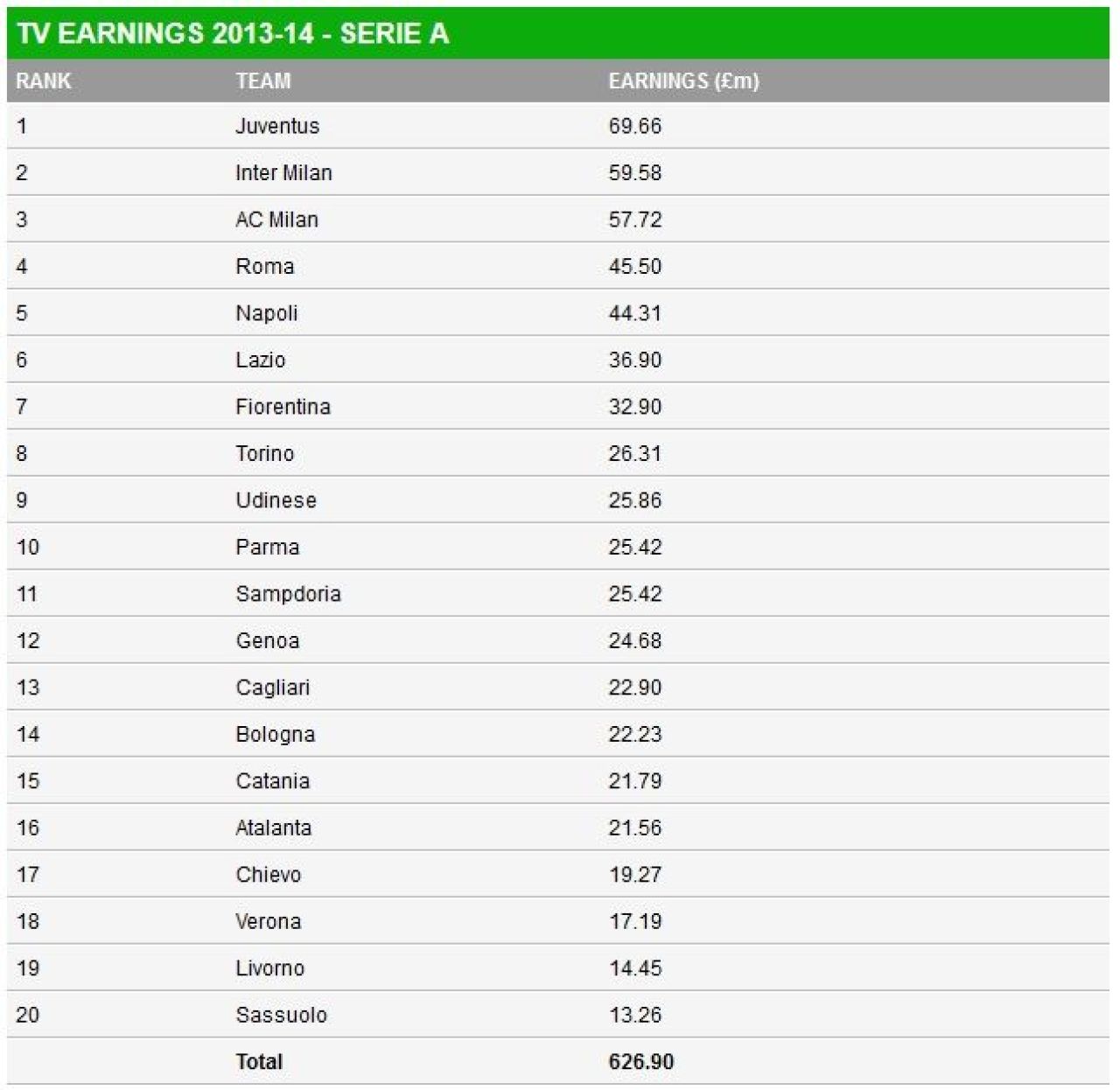Click the earnings value 25.86
Image resolution: width=1120 pixels, height=1090 pixels.
point(635,500)
